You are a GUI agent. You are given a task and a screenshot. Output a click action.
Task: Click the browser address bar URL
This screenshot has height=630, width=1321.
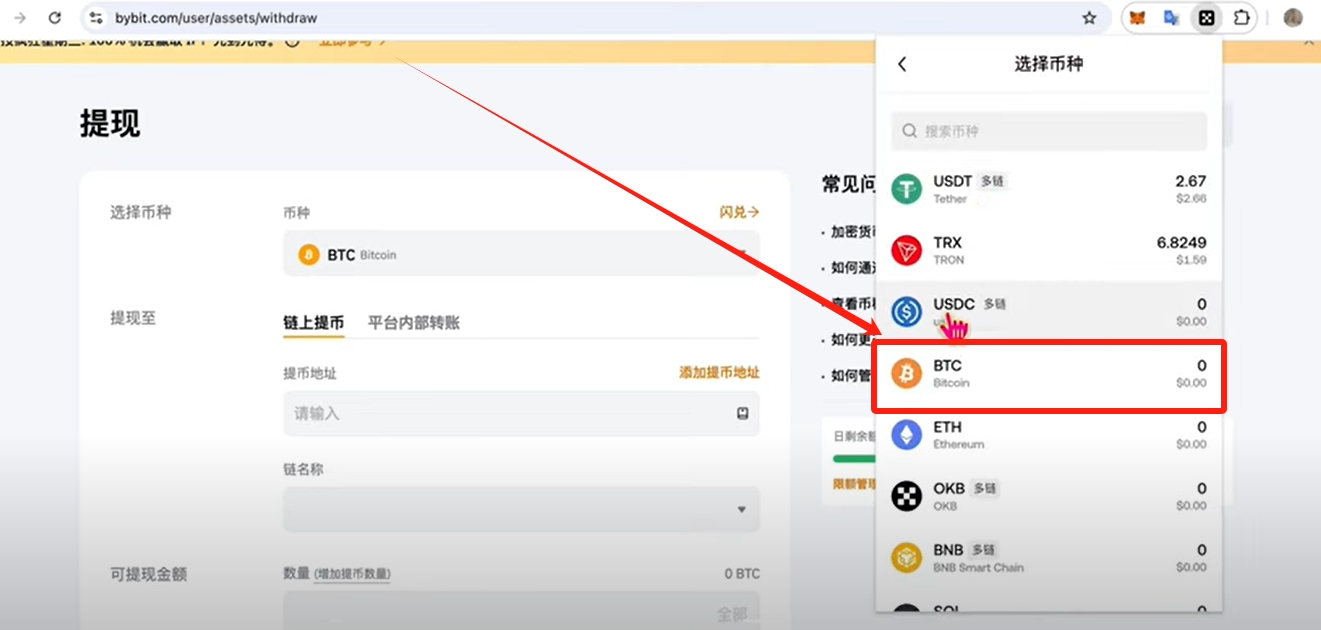(216, 18)
